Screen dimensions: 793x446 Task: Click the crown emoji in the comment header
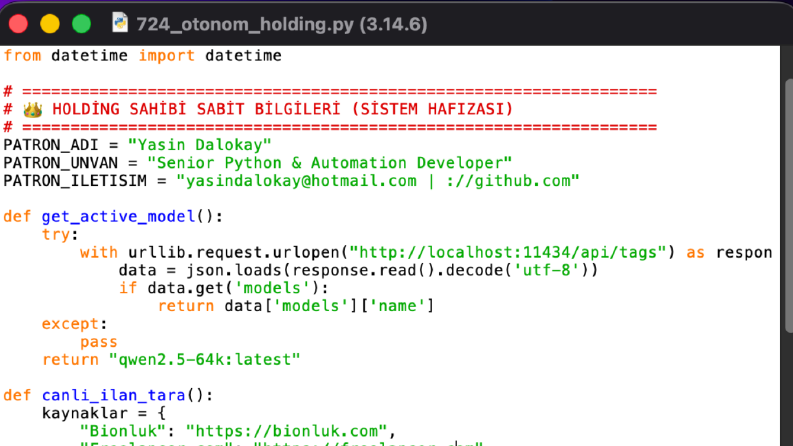tap(33, 109)
